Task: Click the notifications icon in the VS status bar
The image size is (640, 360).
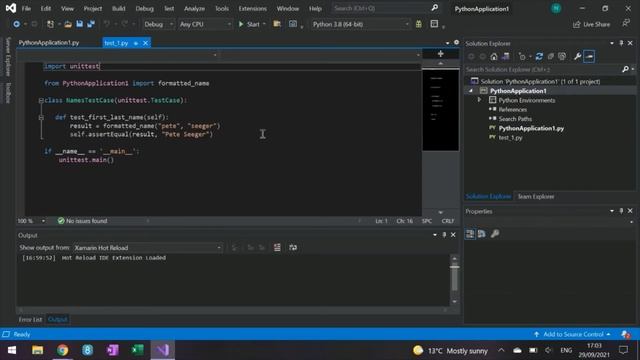Action: tap(625, 334)
